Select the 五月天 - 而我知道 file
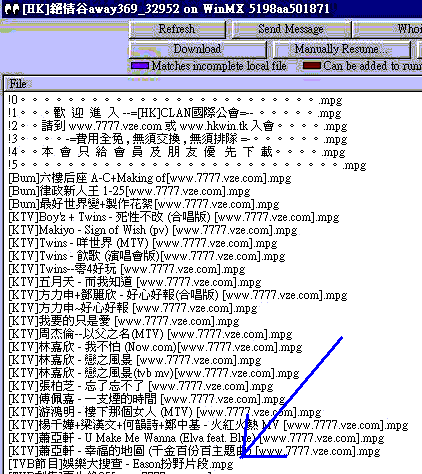This screenshot has width=422, height=474. coord(135,282)
